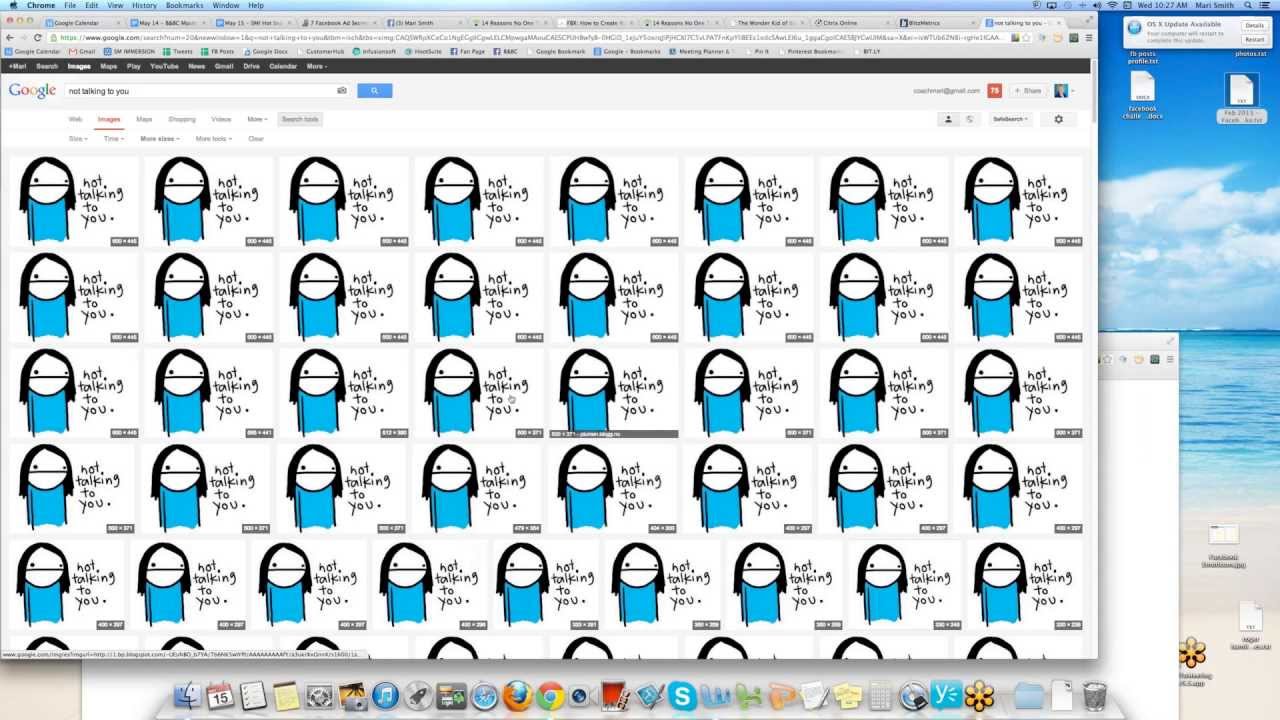The image size is (1280, 720).
Task: Open Google Docs bookmark in bookmarks bar
Action: click(x=266, y=51)
